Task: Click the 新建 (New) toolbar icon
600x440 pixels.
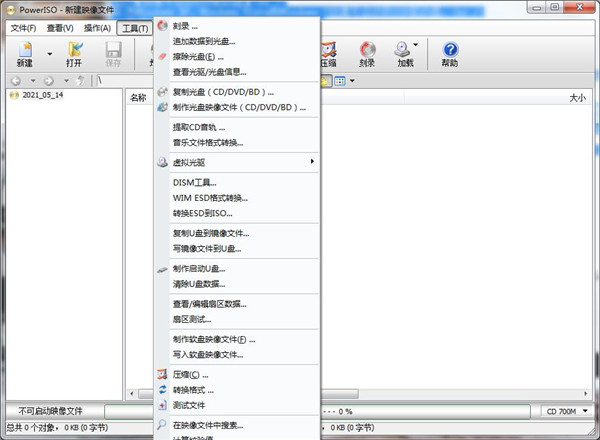Action: click(x=24, y=54)
